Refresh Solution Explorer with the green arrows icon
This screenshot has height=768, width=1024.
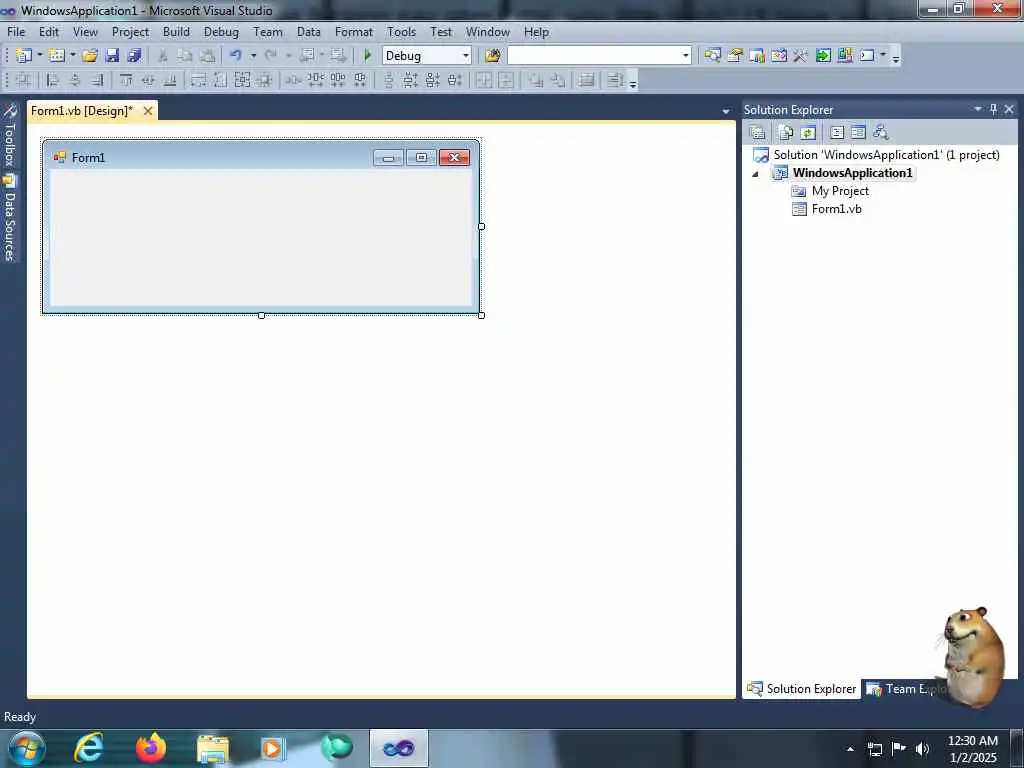point(808,133)
